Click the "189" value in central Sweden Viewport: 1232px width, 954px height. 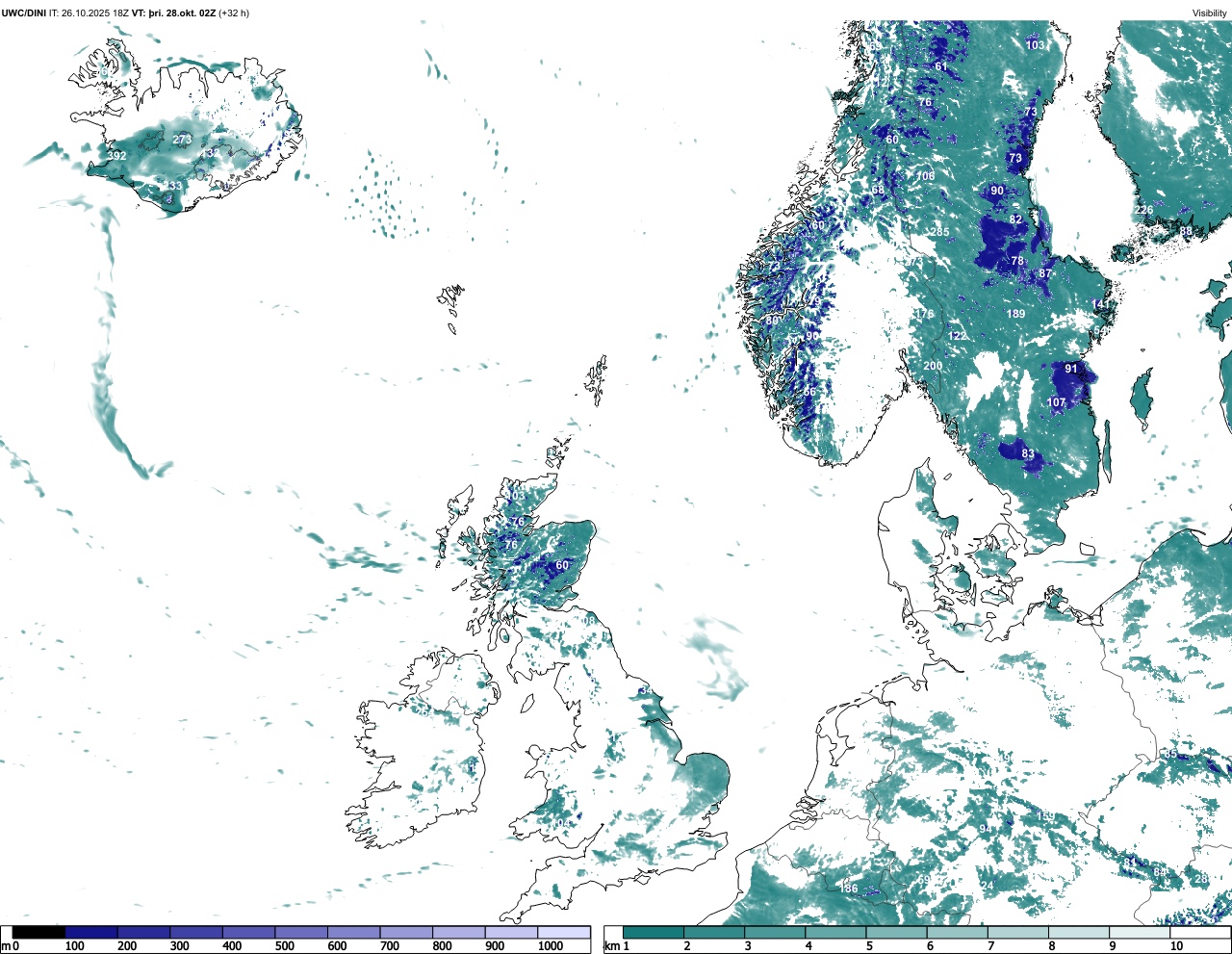pyautogui.click(x=1015, y=314)
